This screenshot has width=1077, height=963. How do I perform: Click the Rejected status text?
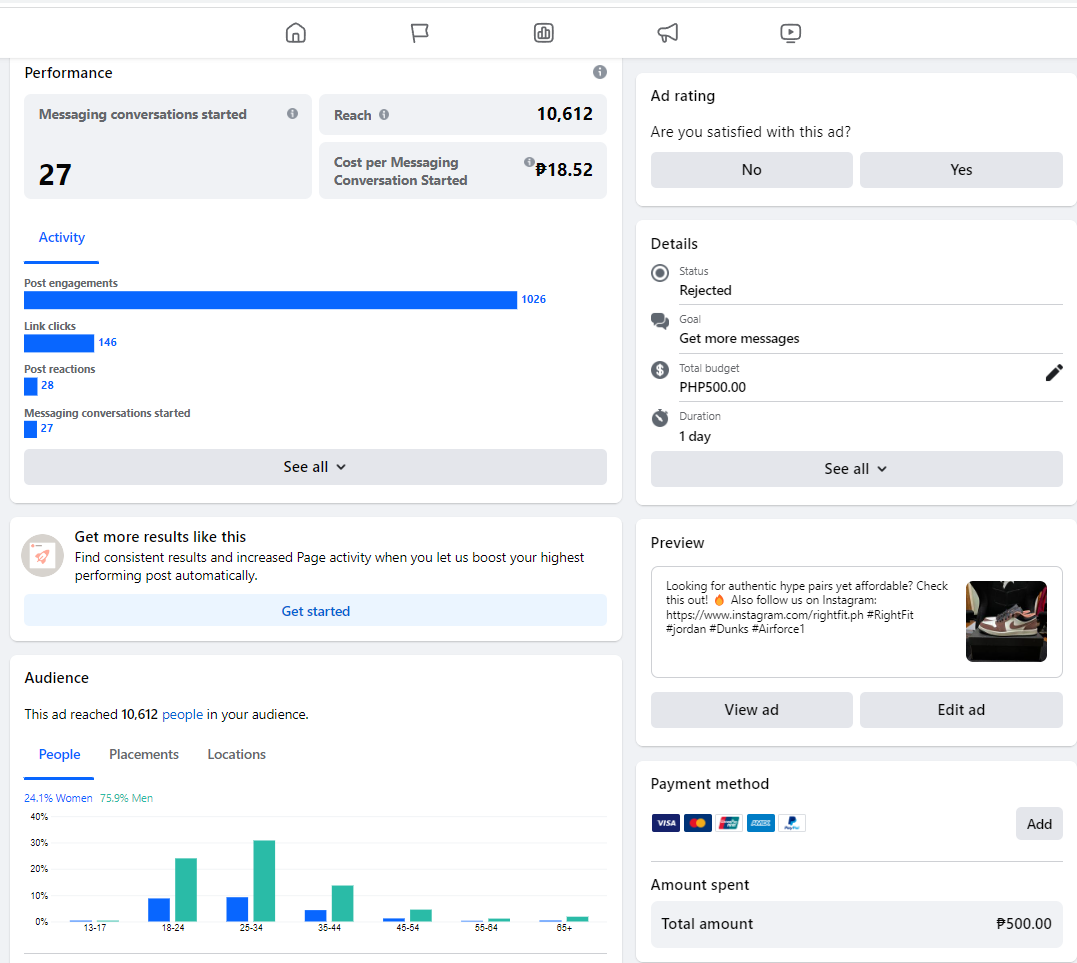click(x=705, y=291)
